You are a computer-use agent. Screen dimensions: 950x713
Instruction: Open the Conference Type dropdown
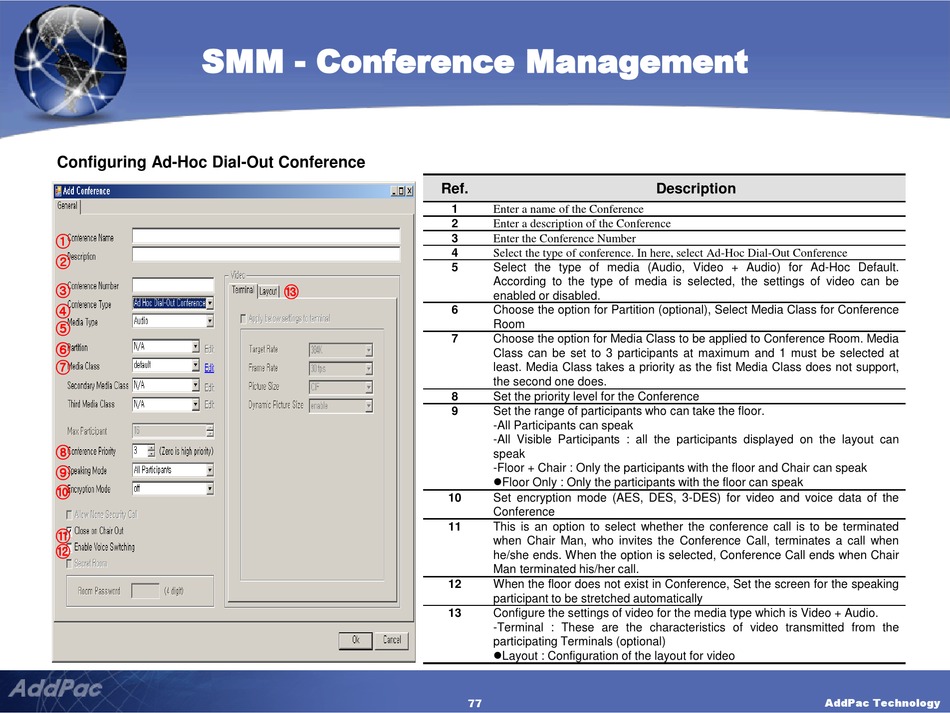(x=211, y=303)
